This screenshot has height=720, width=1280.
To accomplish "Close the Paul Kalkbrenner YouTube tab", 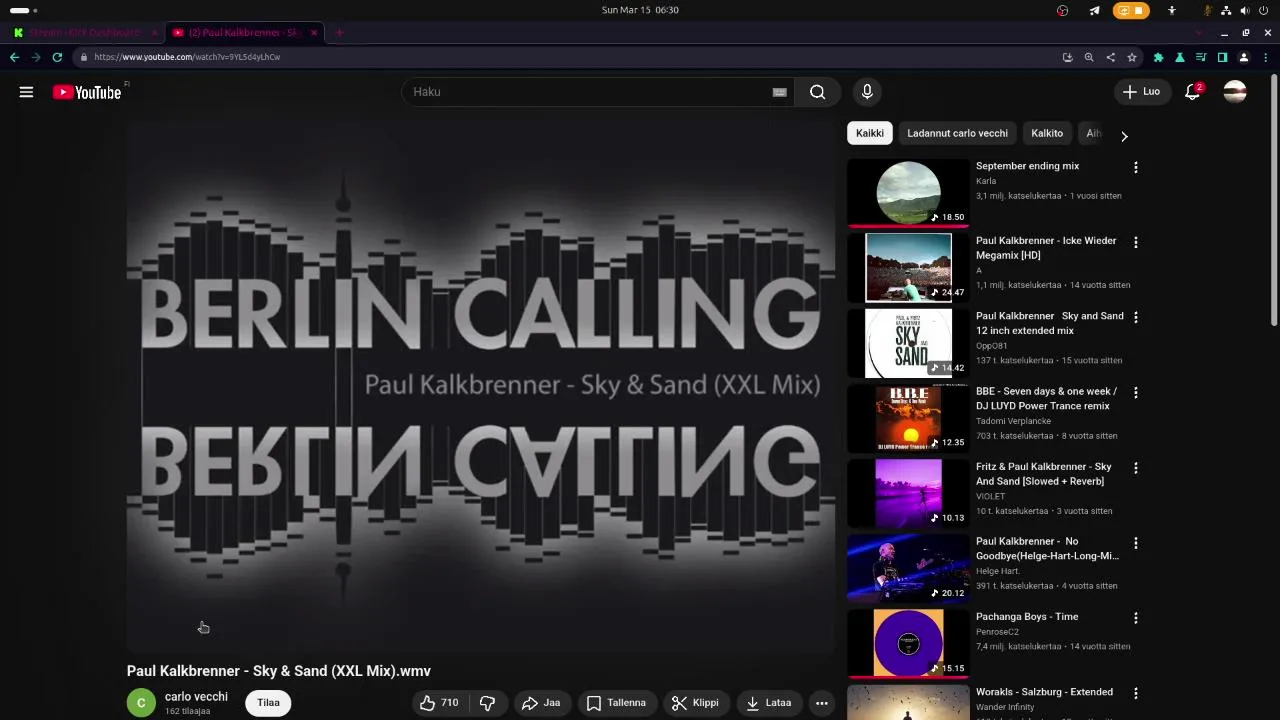I will [x=314, y=32].
